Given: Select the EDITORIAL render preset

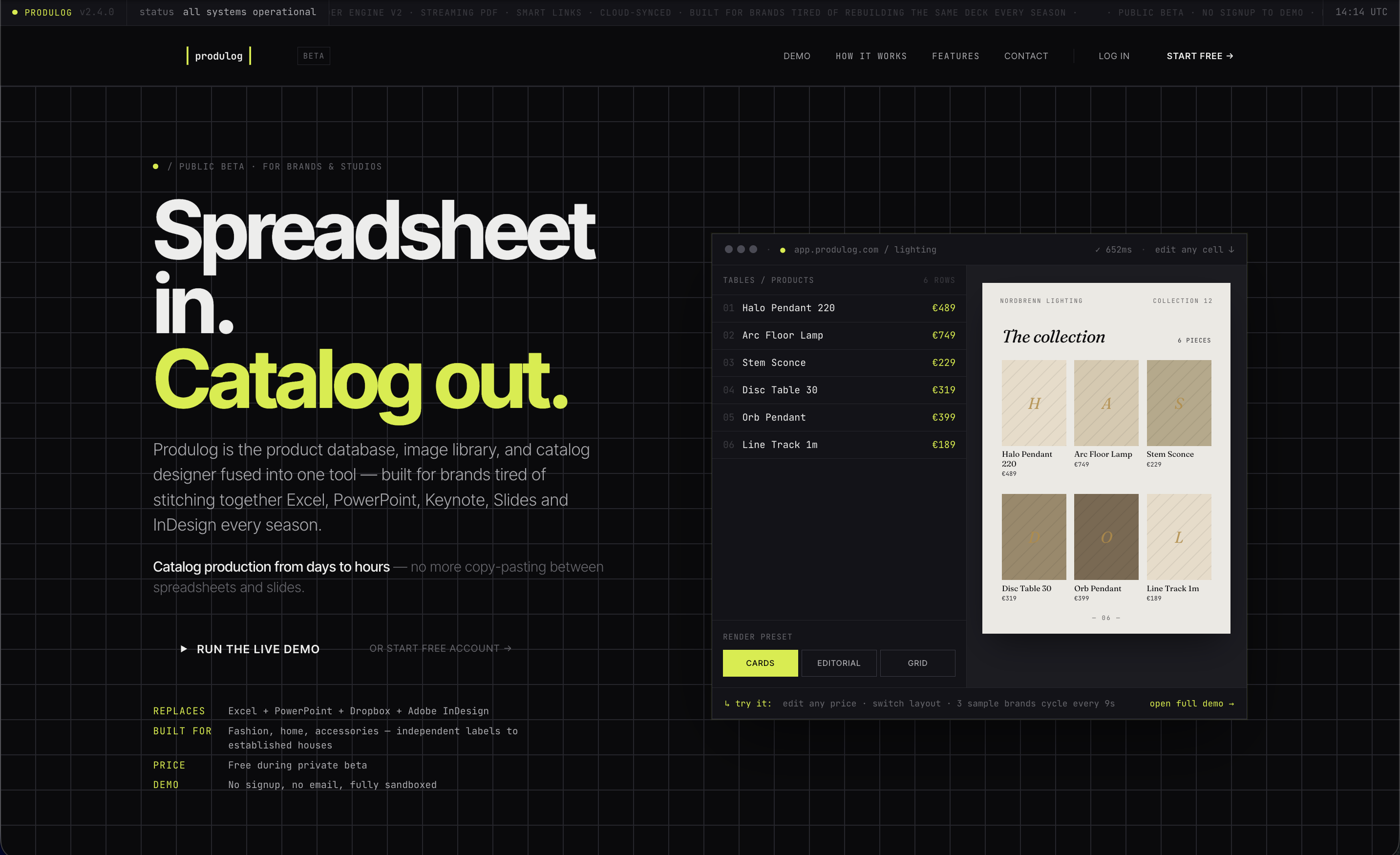Looking at the screenshot, I should (839, 663).
